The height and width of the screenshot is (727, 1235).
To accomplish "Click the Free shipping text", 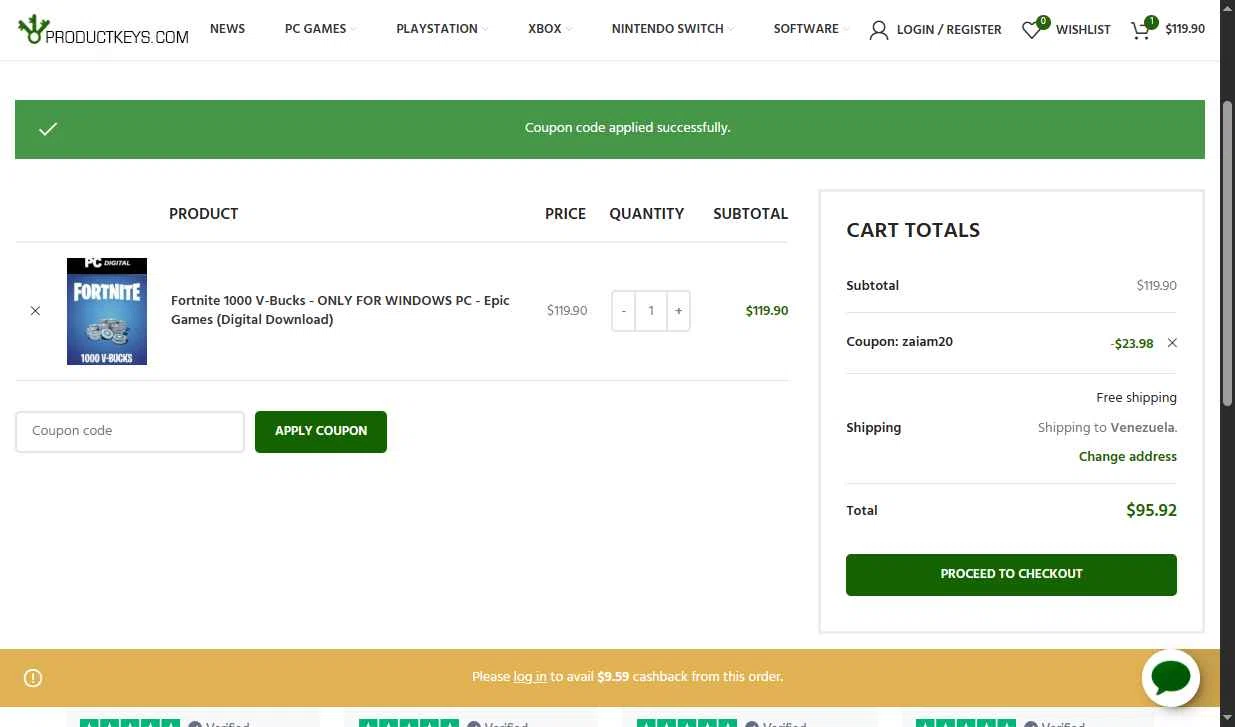I will click(1136, 398).
